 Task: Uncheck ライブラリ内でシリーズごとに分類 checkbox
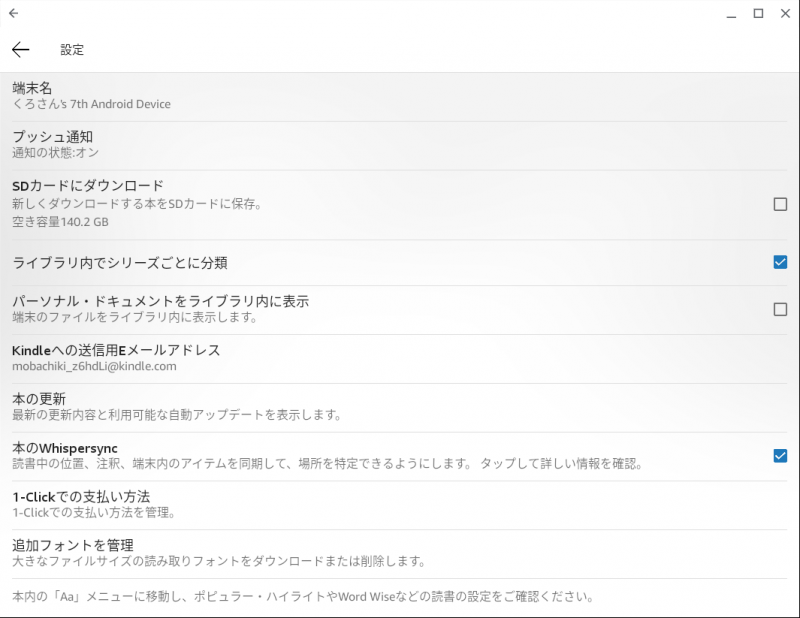point(780,262)
